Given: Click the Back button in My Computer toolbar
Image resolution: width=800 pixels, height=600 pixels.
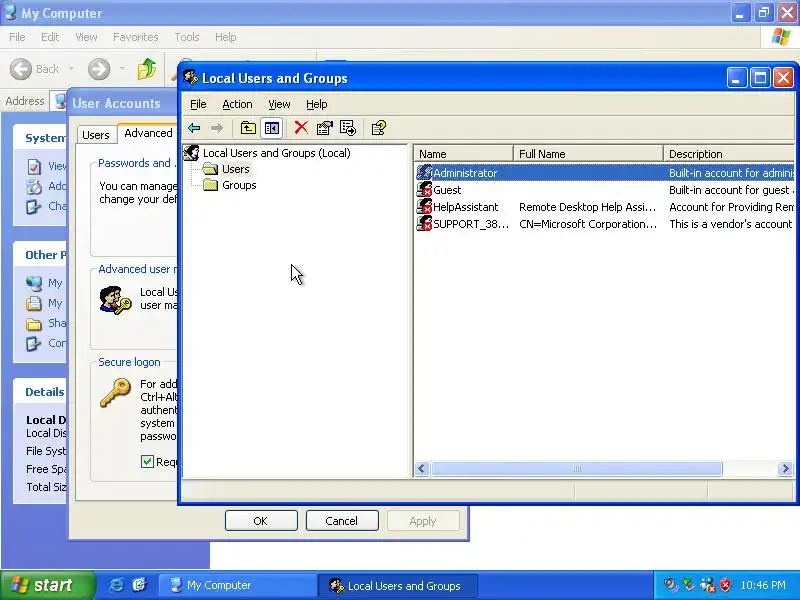Looking at the screenshot, I should (x=35, y=69).
